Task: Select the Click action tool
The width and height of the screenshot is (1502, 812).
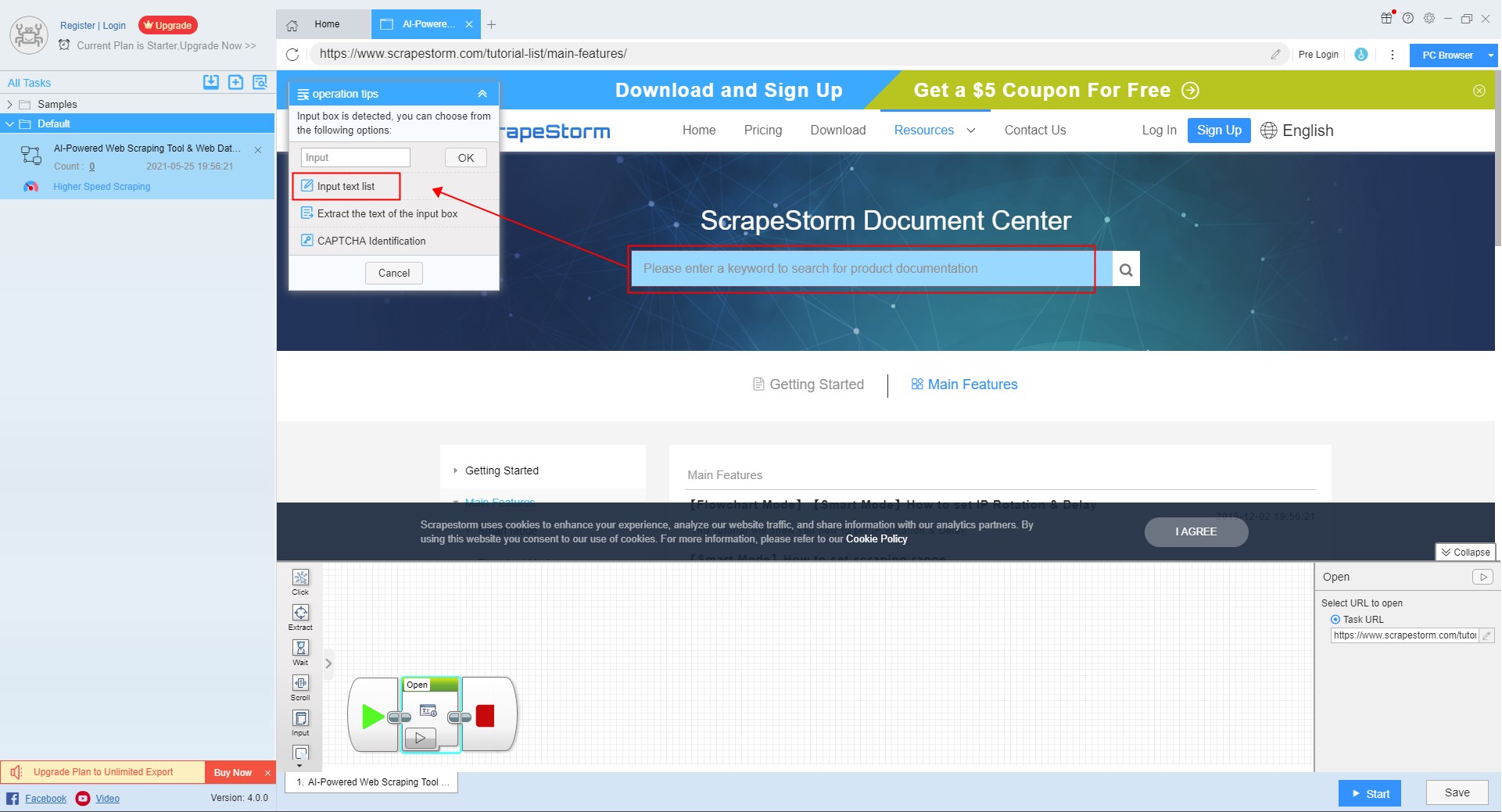Action: tap(300, 582)
